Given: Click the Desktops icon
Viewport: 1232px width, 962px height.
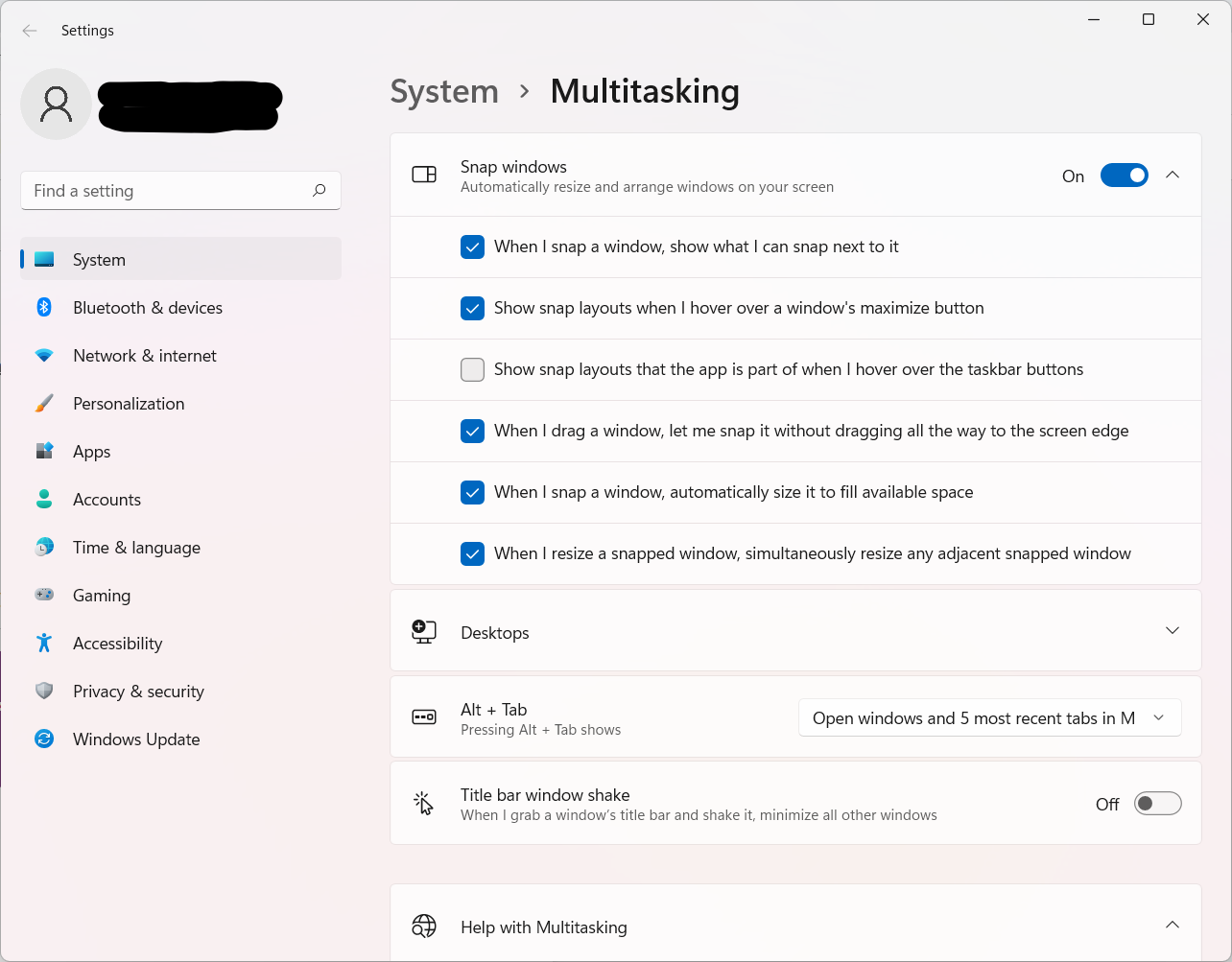Looking at the screenshot, I should [424, 631].
